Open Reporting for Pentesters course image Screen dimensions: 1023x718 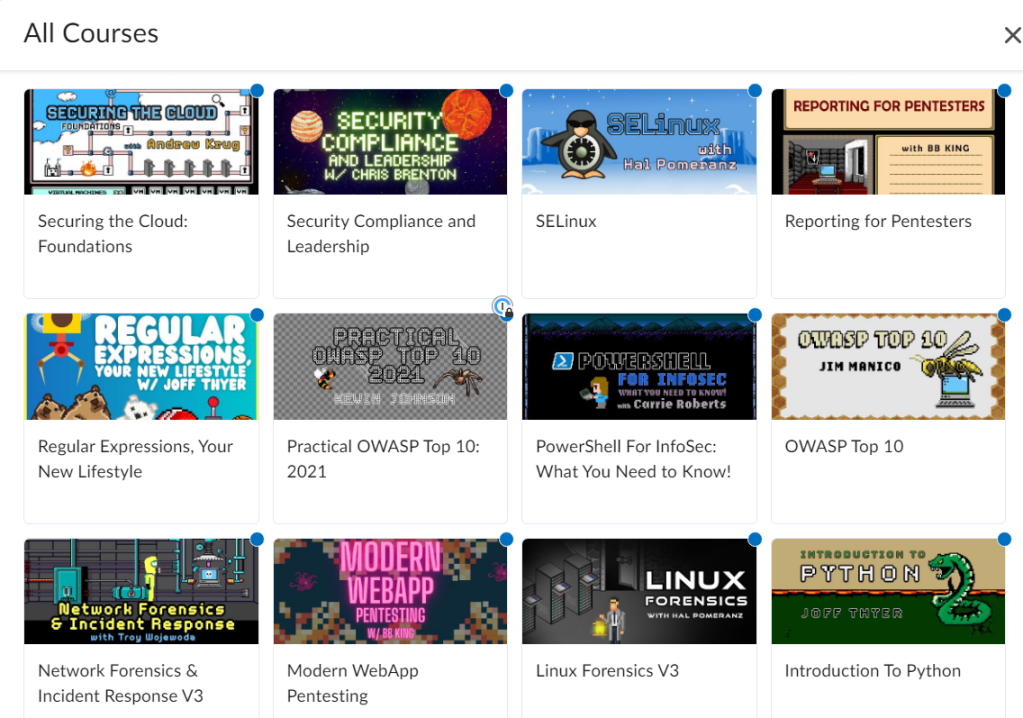tap(888, 142)
